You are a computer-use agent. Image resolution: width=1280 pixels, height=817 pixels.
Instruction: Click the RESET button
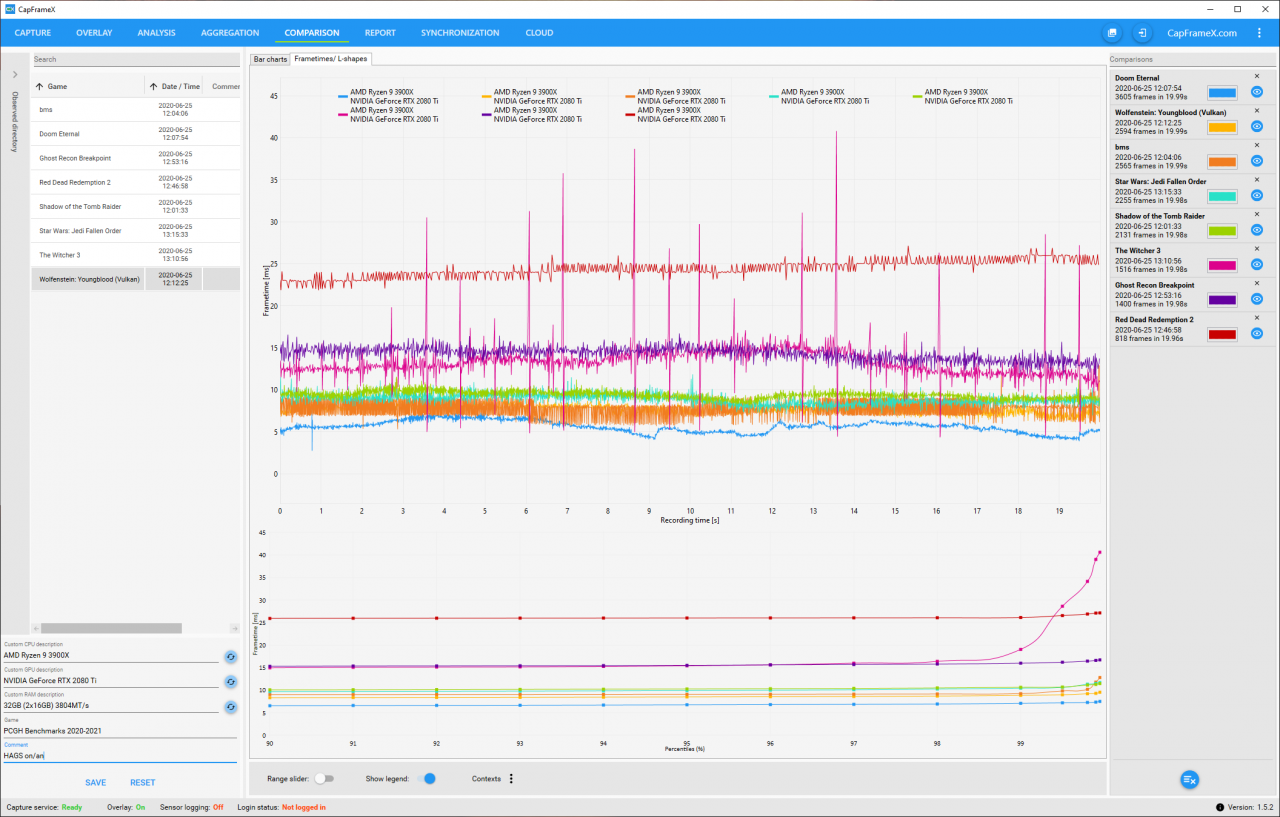point(143,782)
